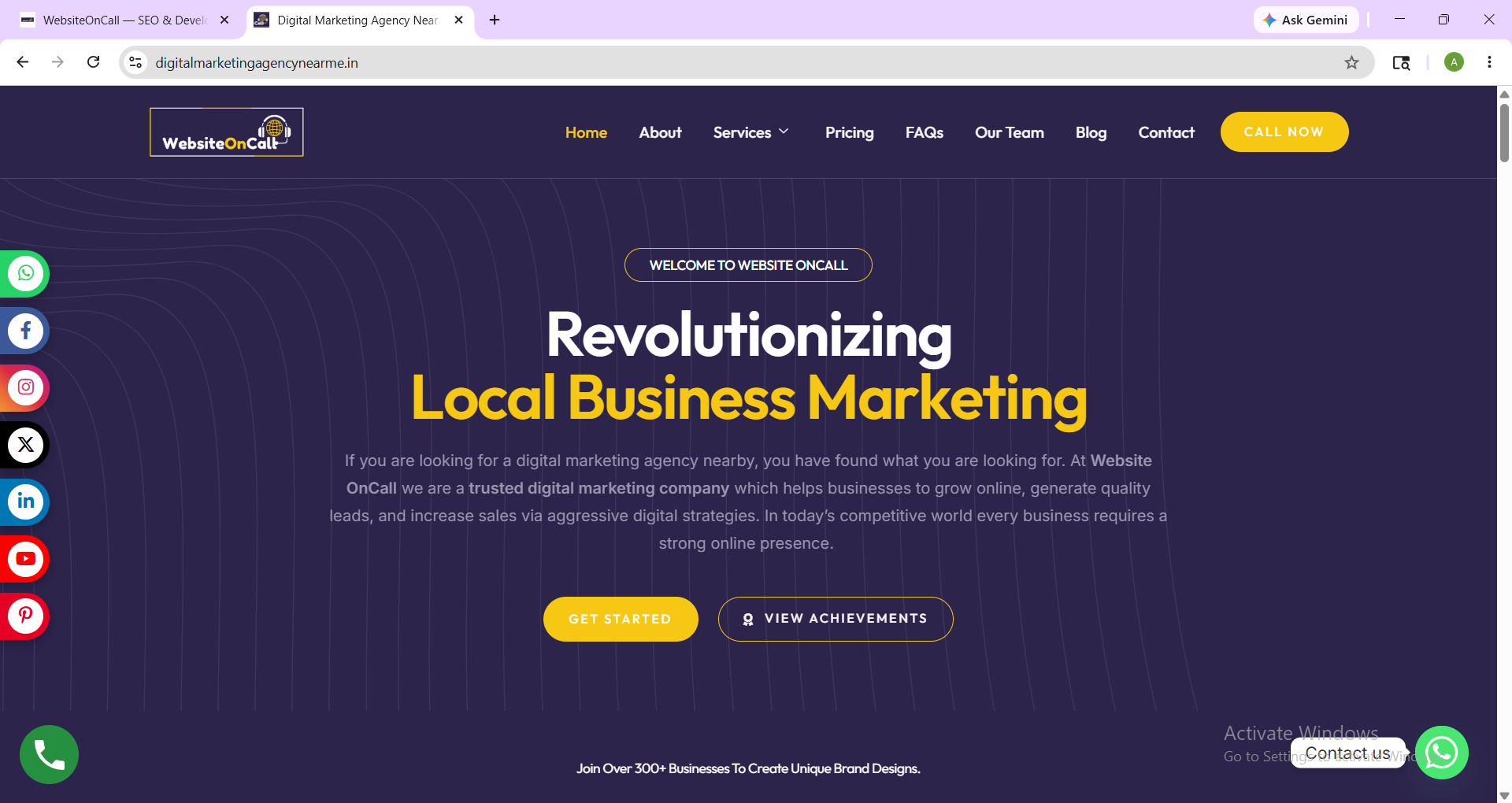
Task: Open the About menu item
Action: coord(660,132)
